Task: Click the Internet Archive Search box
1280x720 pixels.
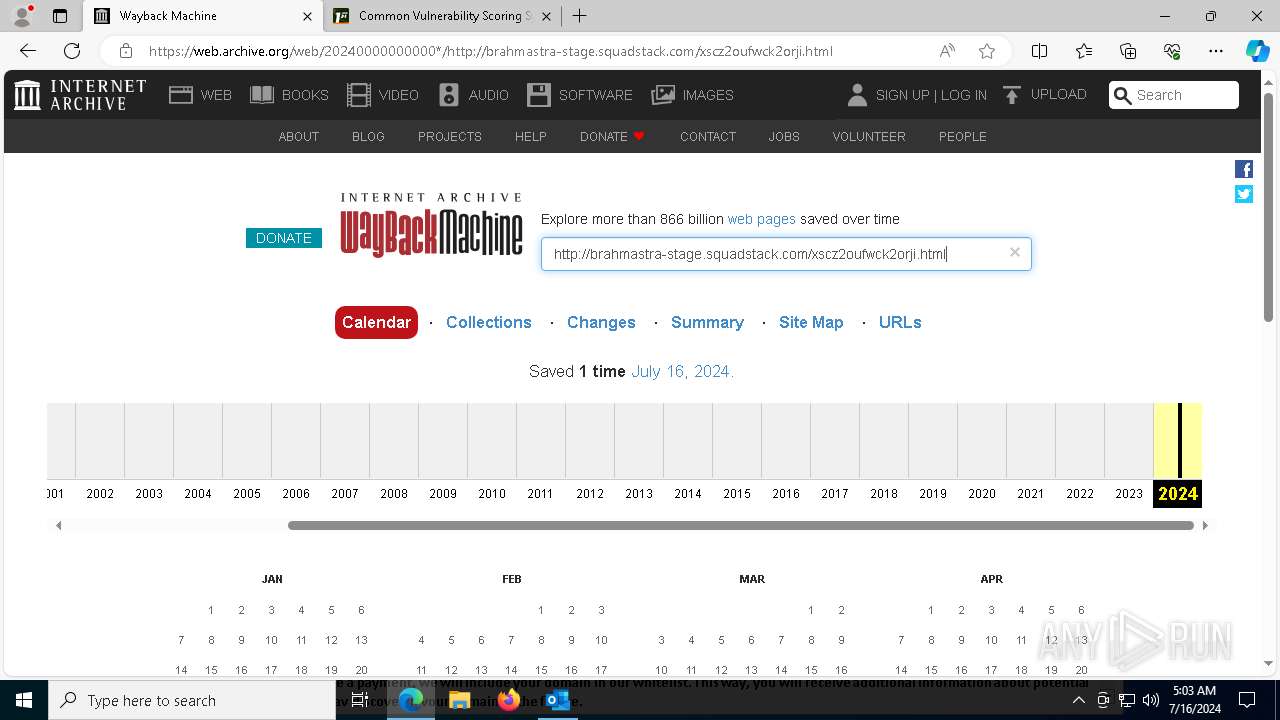Action: click(x=1174, y=95)
